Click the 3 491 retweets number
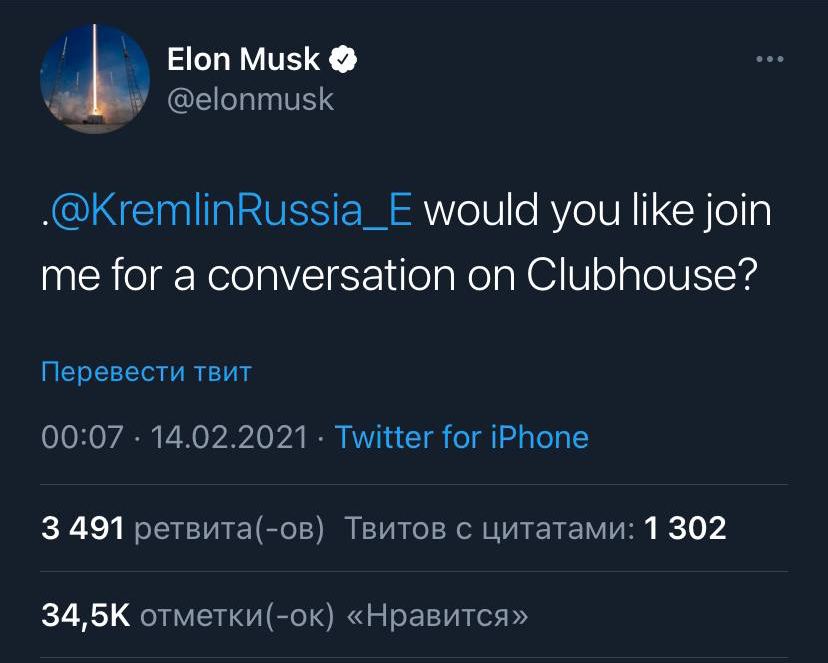The image size is (828, 663). (82, 528)
